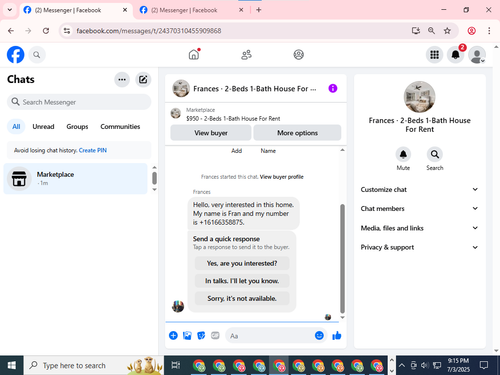The height and width of the screenshot is (375, 500).
Task: Bookmark this page with star icon
Action: pyautogui.click(x=447, y=31)
